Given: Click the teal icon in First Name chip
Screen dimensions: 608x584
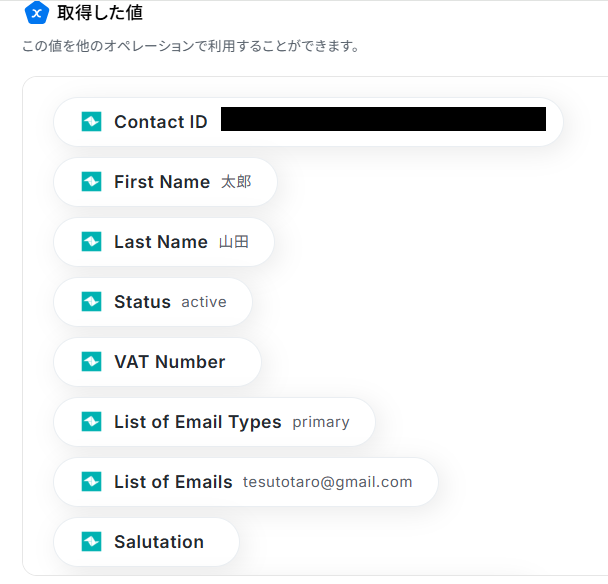Looking at the screenshot, I should coord(91,182).
